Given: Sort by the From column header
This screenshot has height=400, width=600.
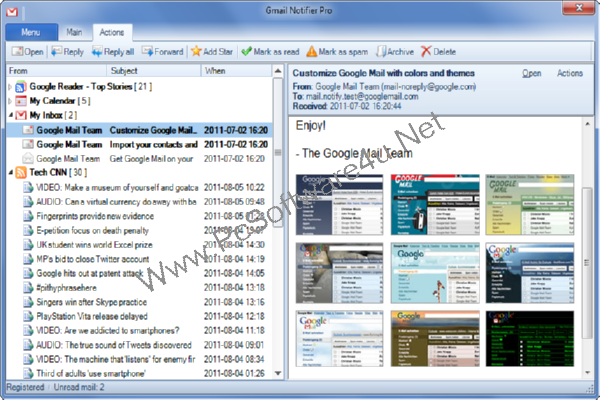Looking at the screenshot, I should click(56, 71).
